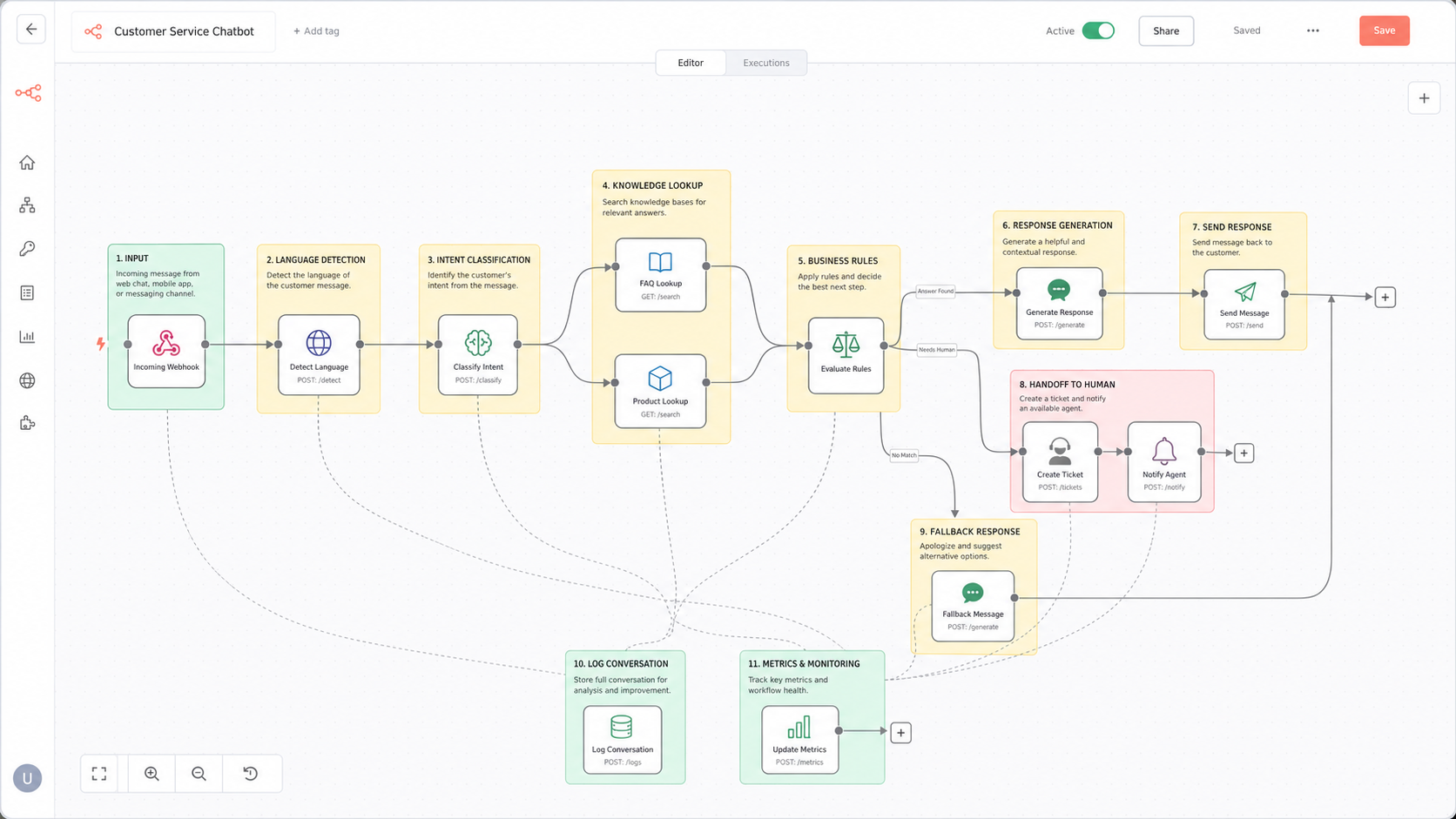Open the user avatar U
The height and width of the screenshot is (819, 1456).
(x=27, y=778)
